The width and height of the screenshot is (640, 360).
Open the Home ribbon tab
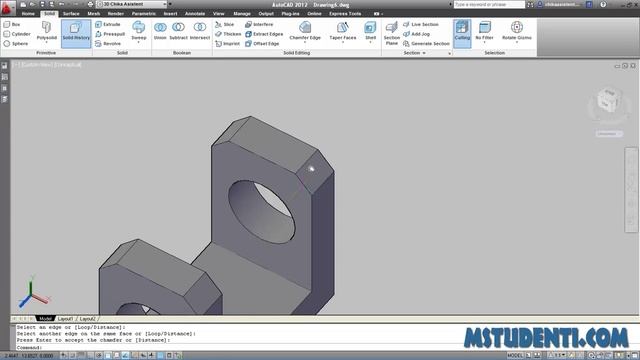click(28, 14)
